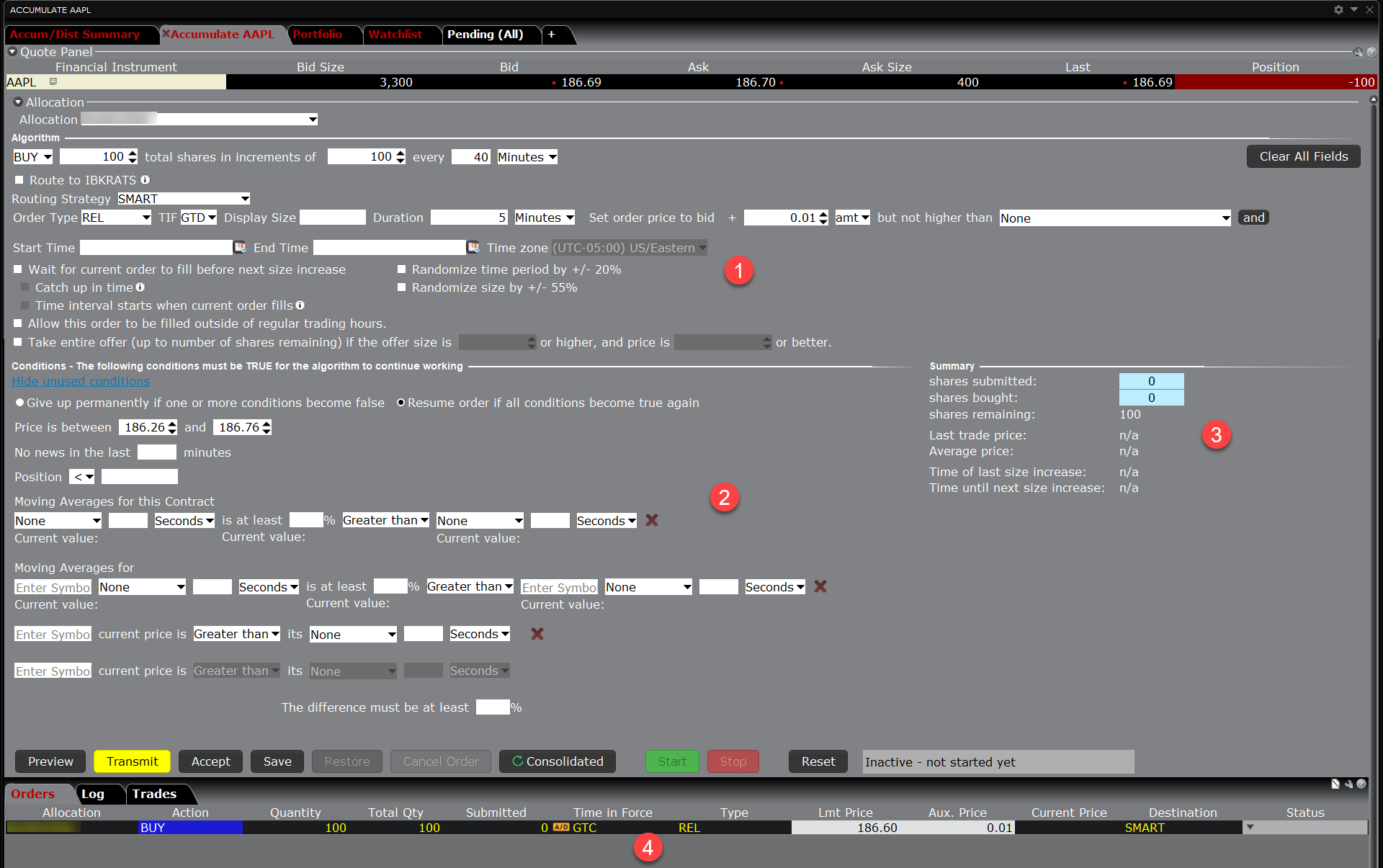Collapse the Allocation section

[18, 102]
